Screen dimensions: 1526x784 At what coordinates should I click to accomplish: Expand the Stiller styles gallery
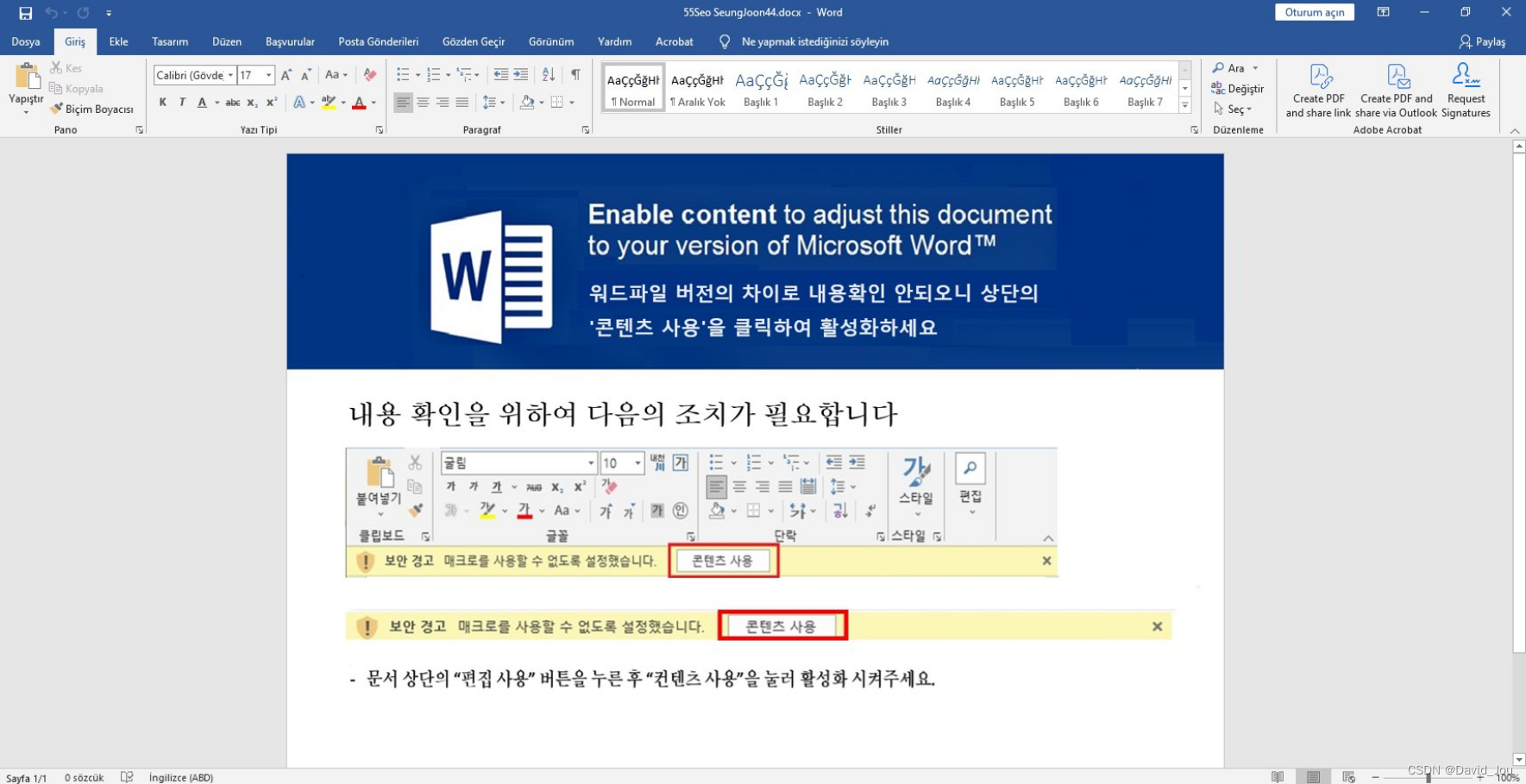(x=1185, y=105)
